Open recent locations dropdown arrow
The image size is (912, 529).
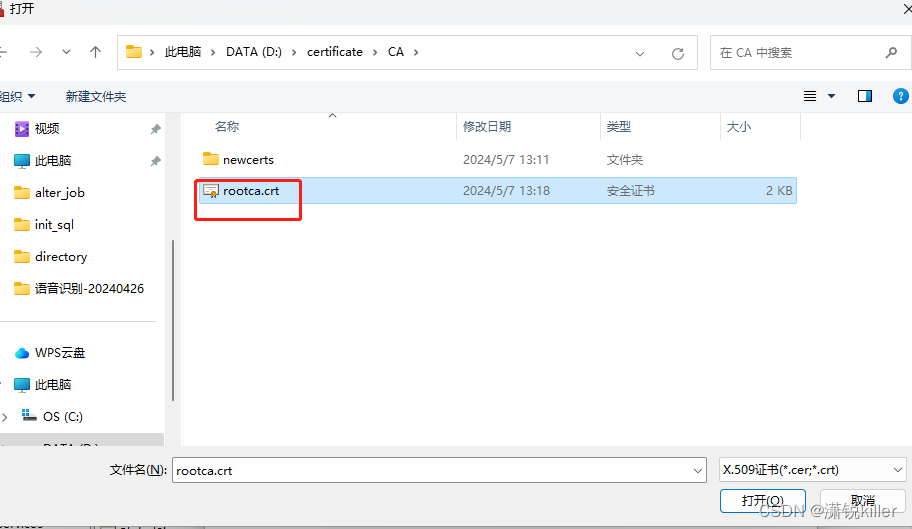[x=66, y=52]
